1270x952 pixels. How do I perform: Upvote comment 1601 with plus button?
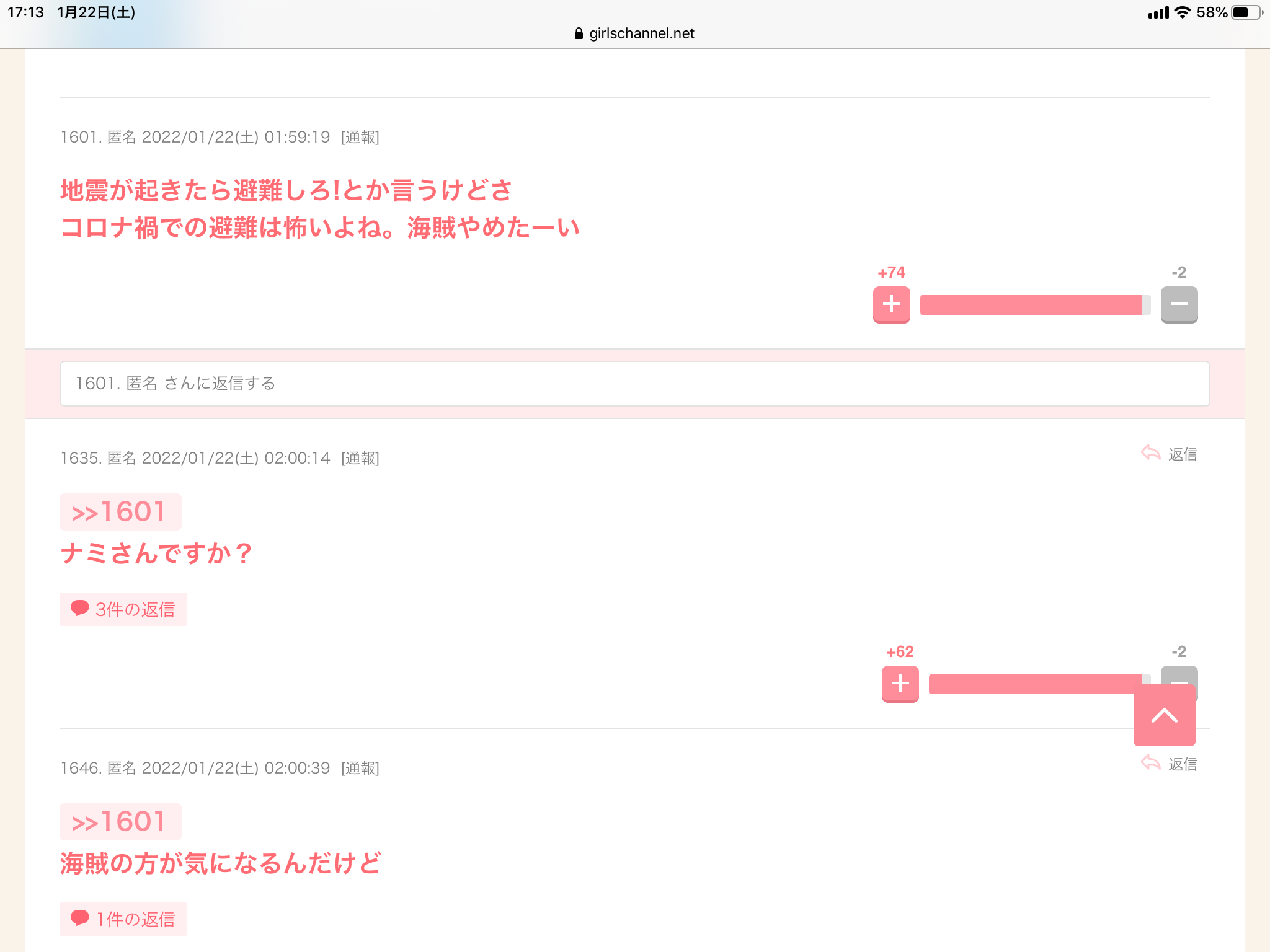891,304
